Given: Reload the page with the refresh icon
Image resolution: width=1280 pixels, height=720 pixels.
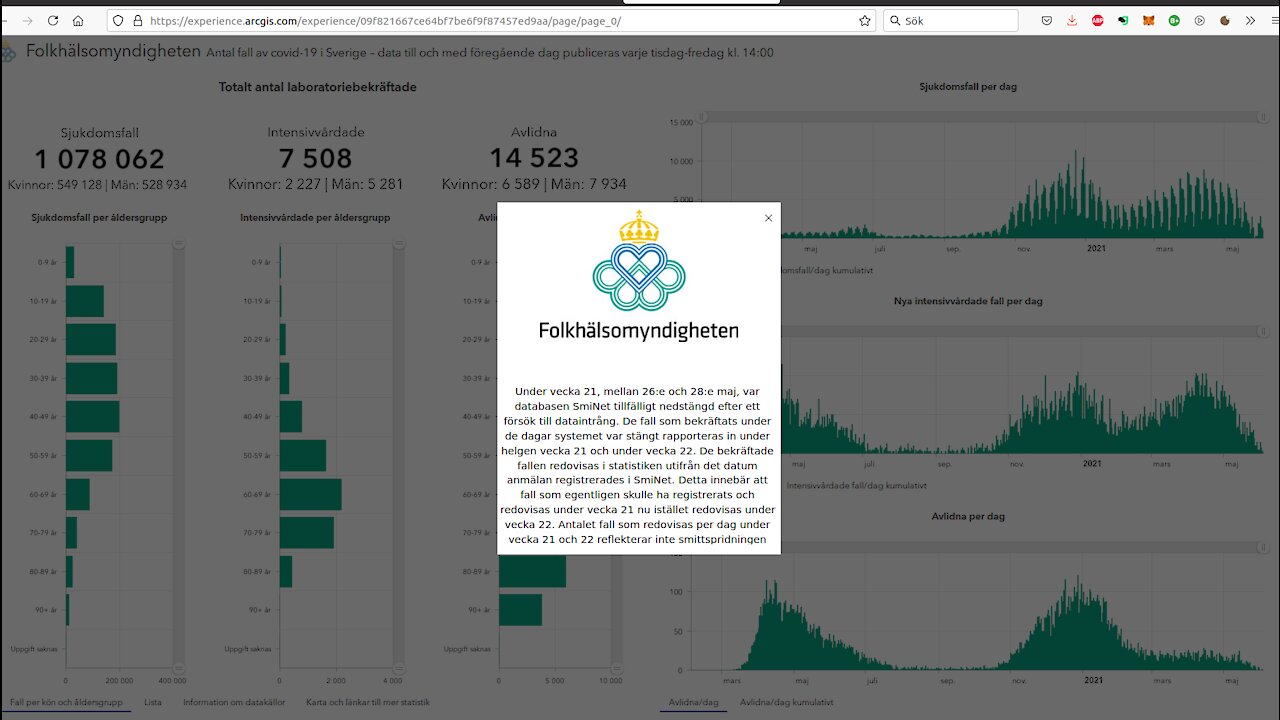Looking at the screenshot, I should 53,20.
